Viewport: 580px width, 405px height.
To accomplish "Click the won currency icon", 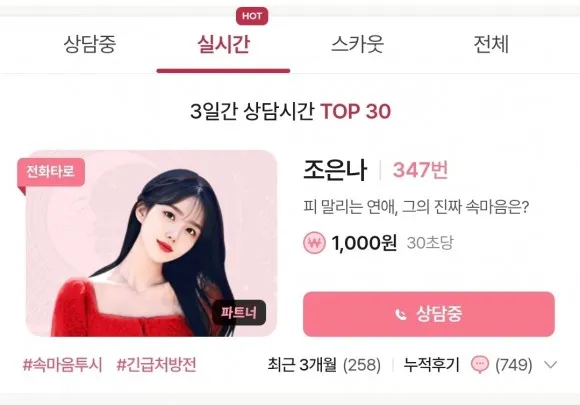I will pyautogui.click(x=314, y=243).
